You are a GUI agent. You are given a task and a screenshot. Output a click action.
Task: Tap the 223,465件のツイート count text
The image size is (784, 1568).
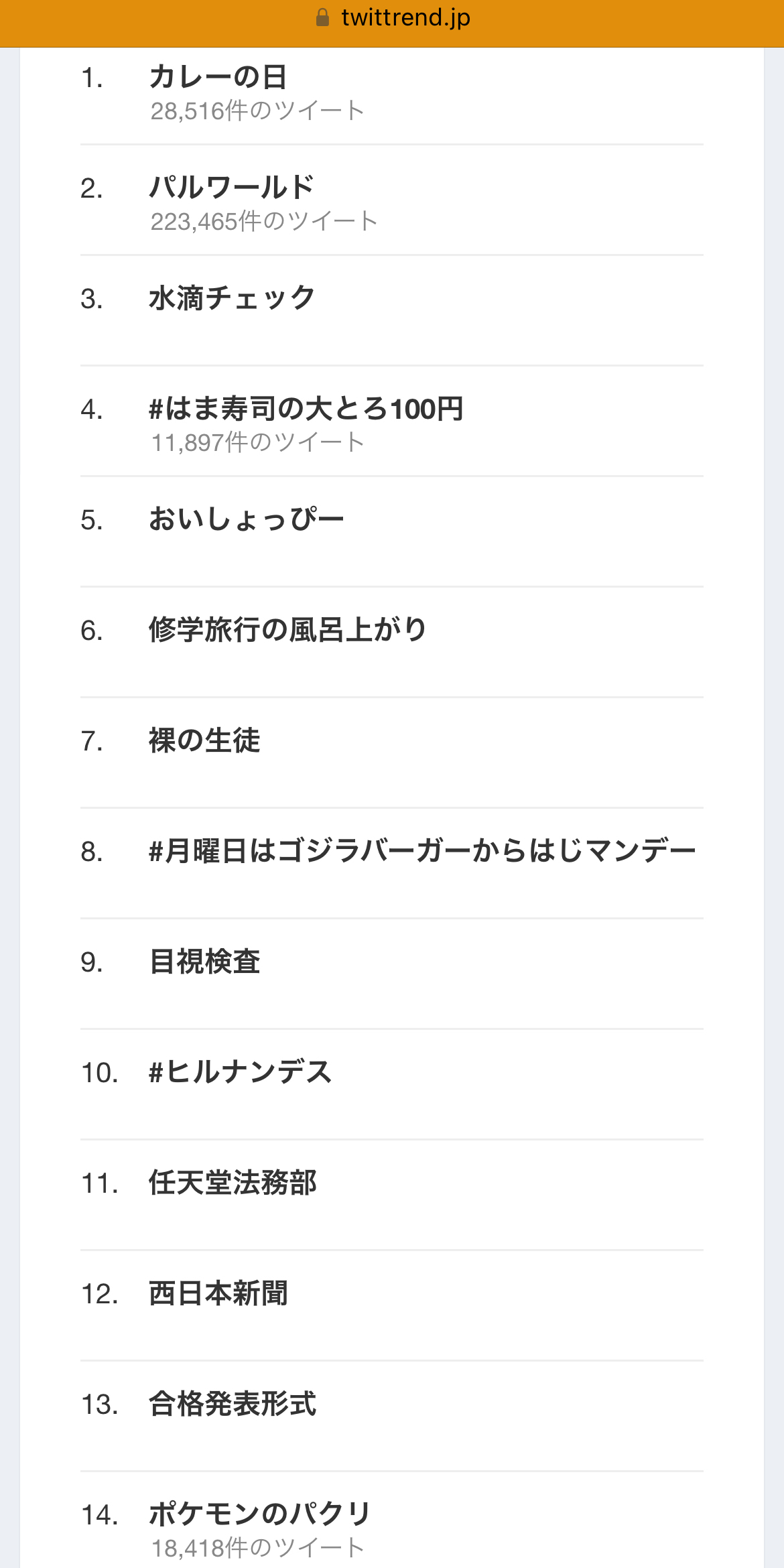(x=264, y=221)
